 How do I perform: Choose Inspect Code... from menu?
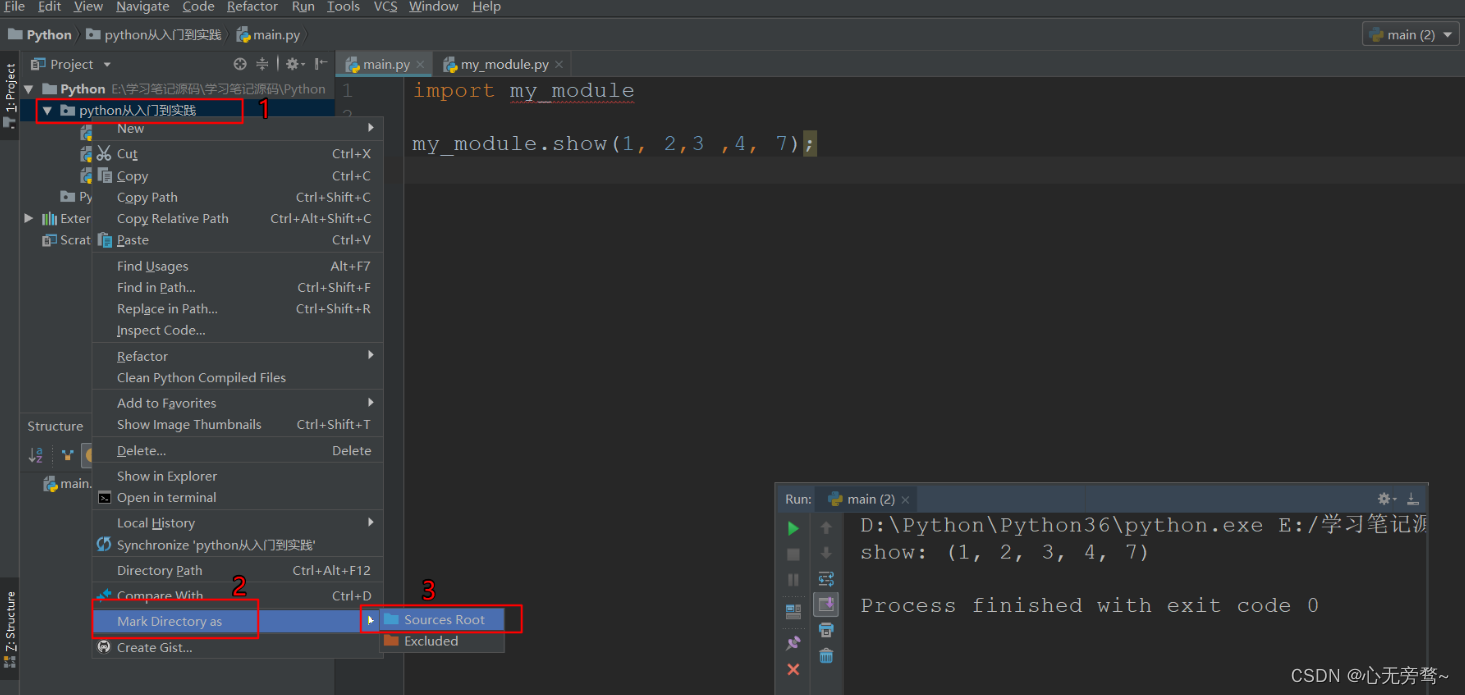tap(238, 330)
